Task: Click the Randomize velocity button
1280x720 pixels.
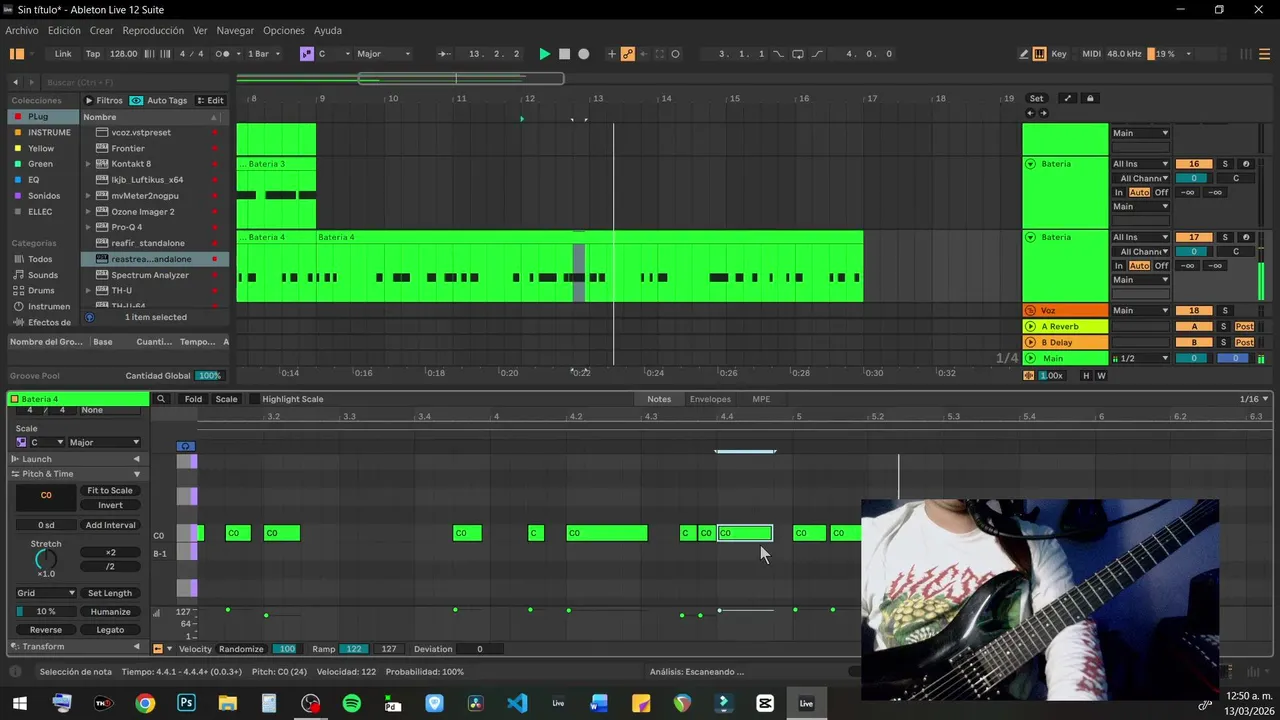Action: pos(241,649)
